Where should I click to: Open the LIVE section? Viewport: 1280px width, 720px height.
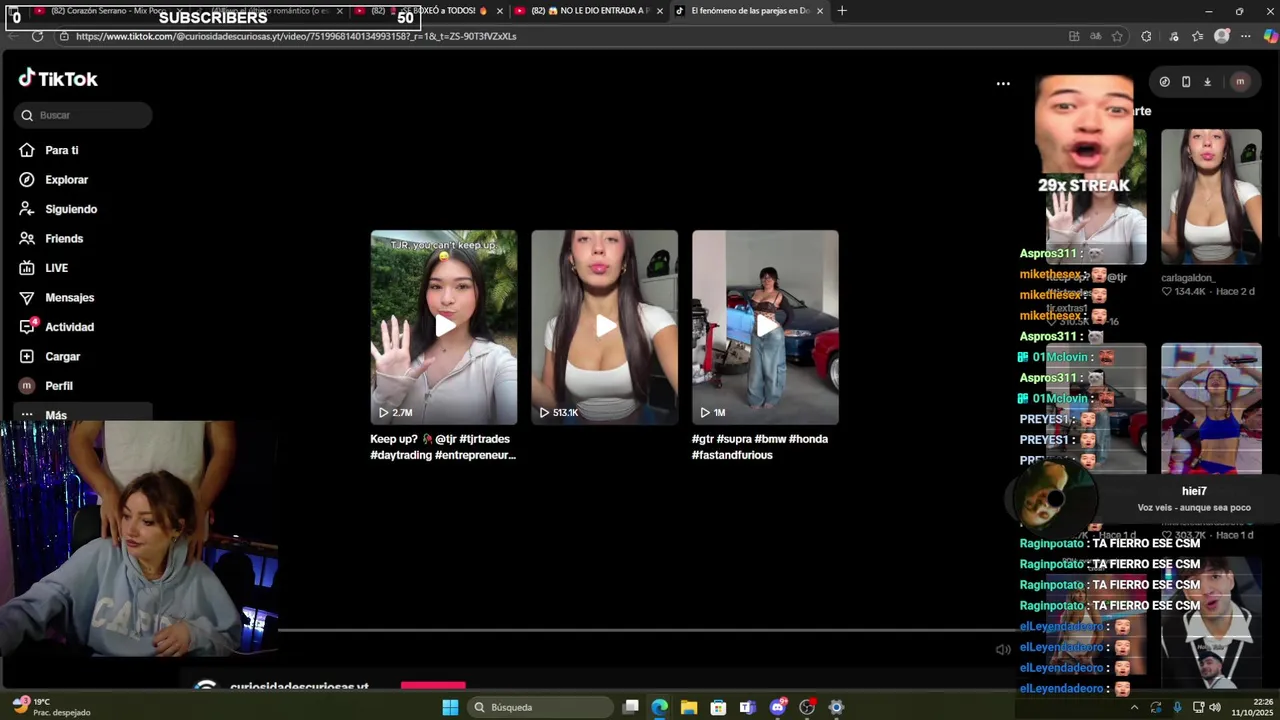click(x=43, y=268)
